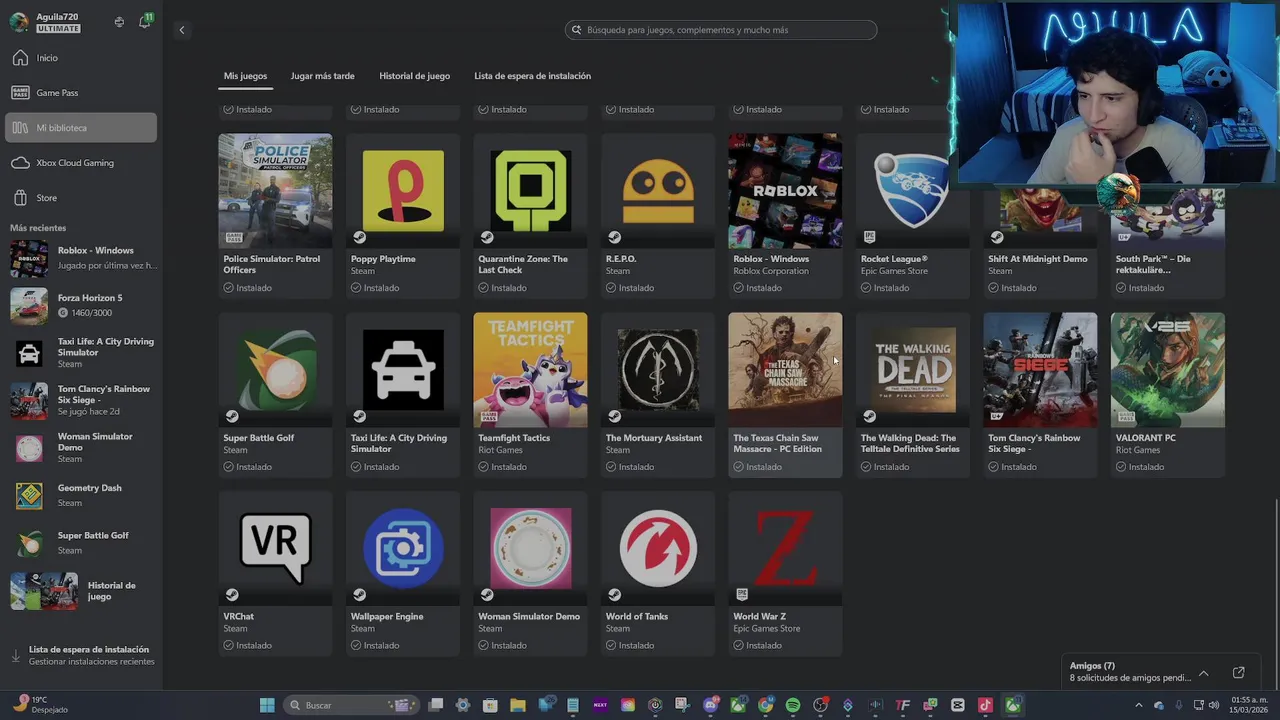Viewport: 1280px width, 720px height.
Task: Select Mi biblioteca in the sidebar
Action: click(x=81, y=128)
